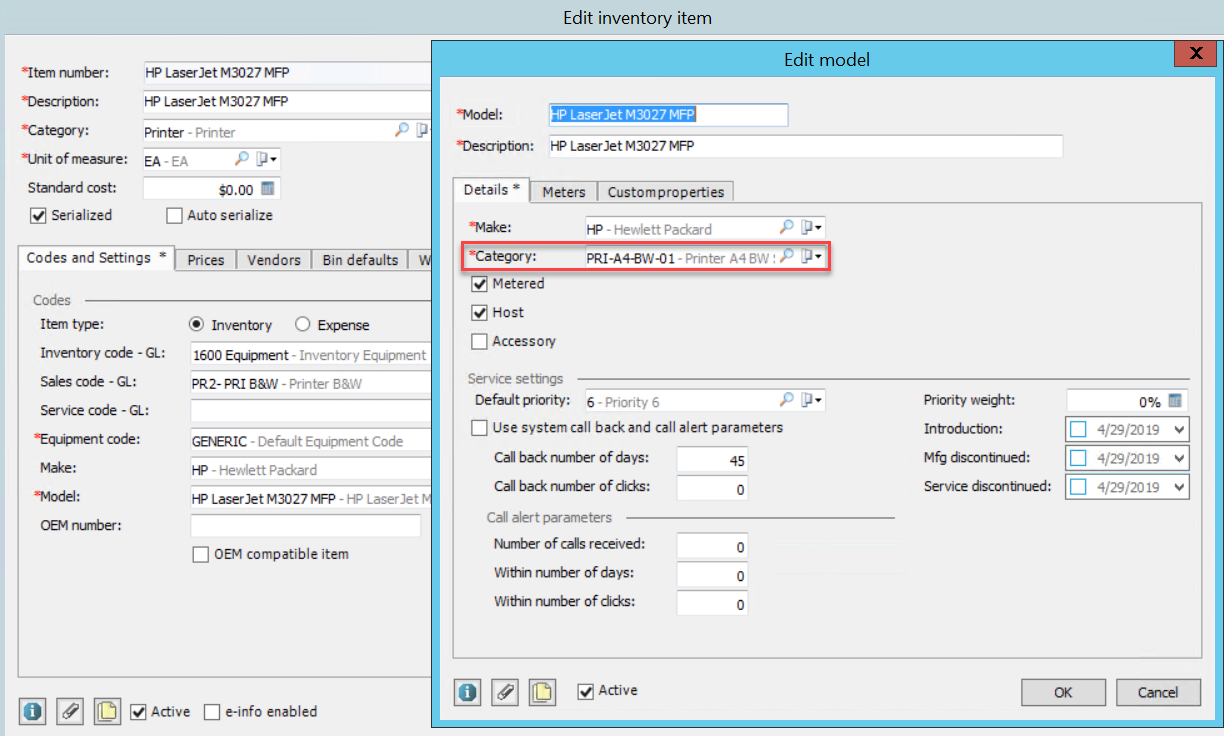This screenshot has height=736, width=1224.
Task: Cancel the Edit model dialog
Action: point(1158,692)
